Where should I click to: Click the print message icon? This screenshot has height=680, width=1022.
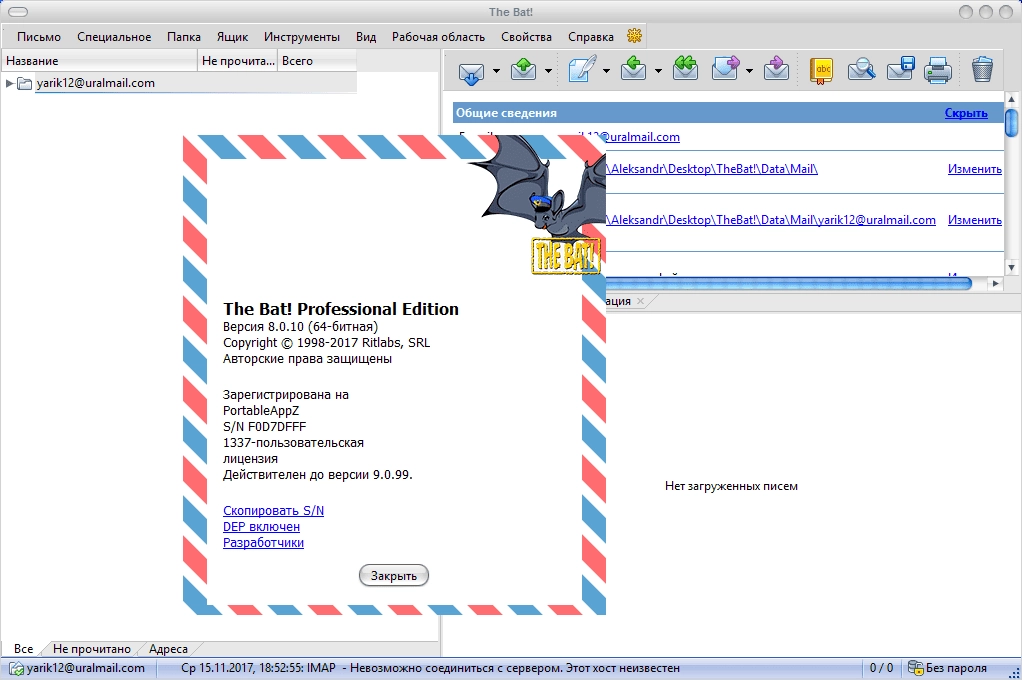(x=939, y=70)
